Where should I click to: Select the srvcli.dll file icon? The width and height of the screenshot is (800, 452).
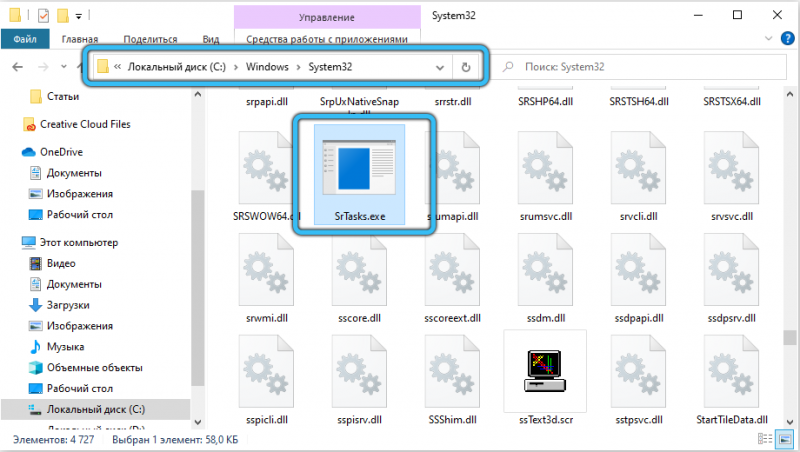[x=638, y=168]
